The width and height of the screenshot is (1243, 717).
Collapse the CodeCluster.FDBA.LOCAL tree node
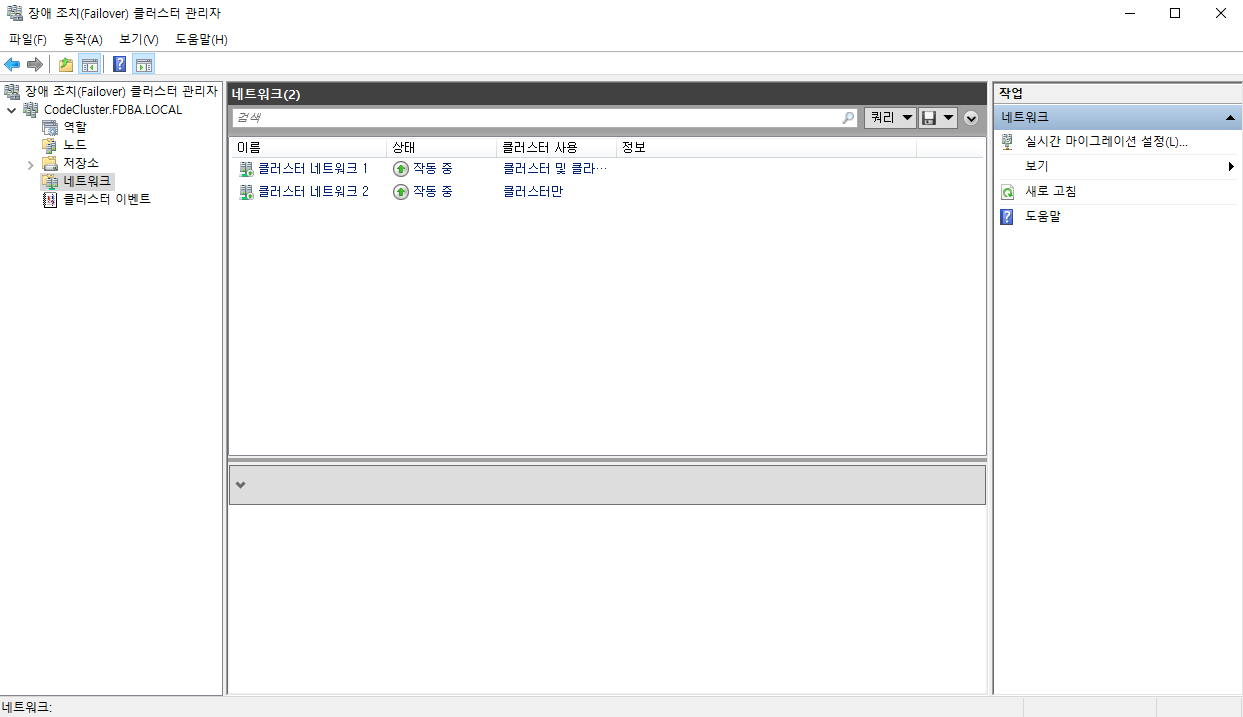click(x=11, y=110)
